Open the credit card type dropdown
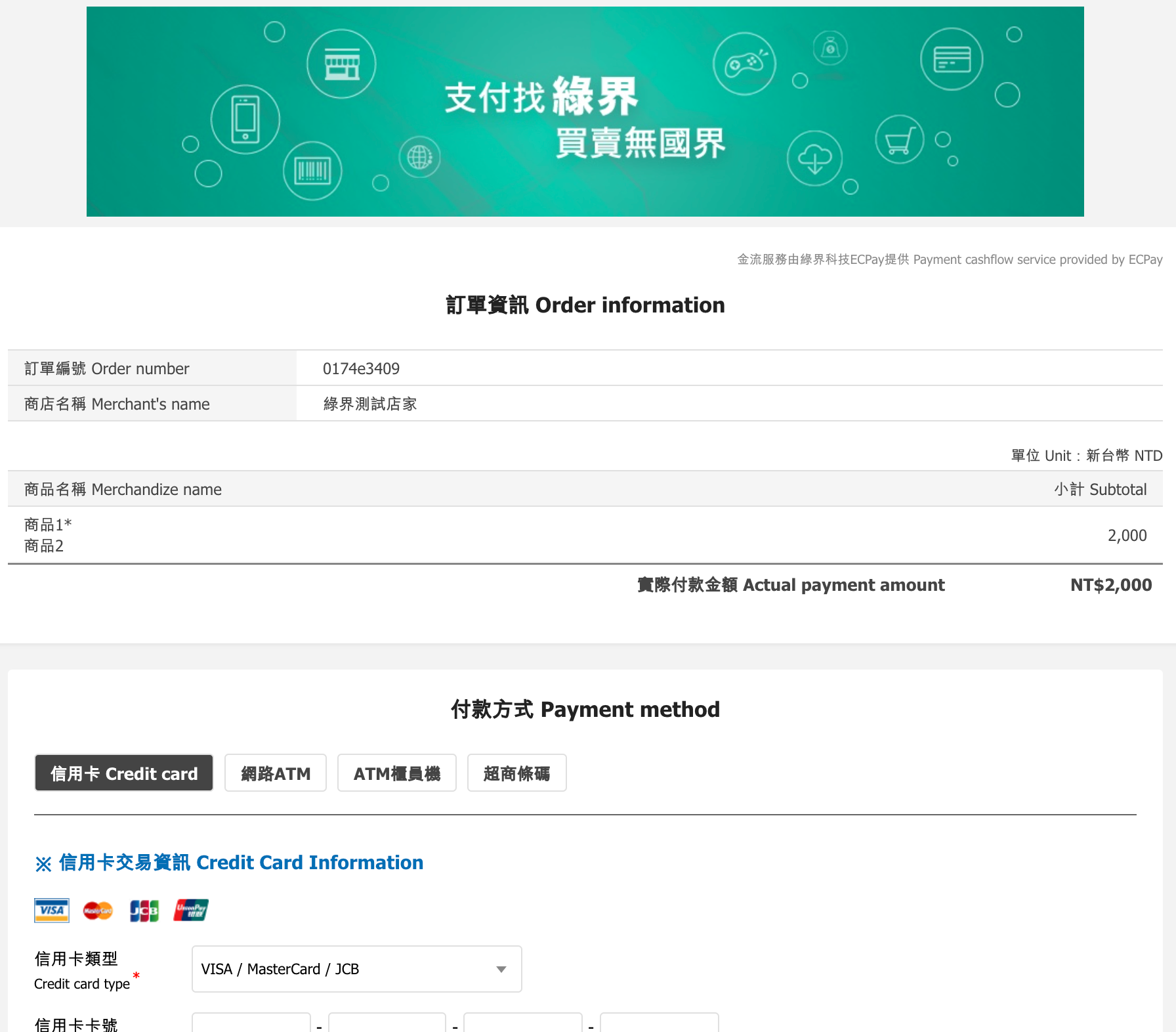The width and height of the screenshot is (1176, 1032). (357, 969)
